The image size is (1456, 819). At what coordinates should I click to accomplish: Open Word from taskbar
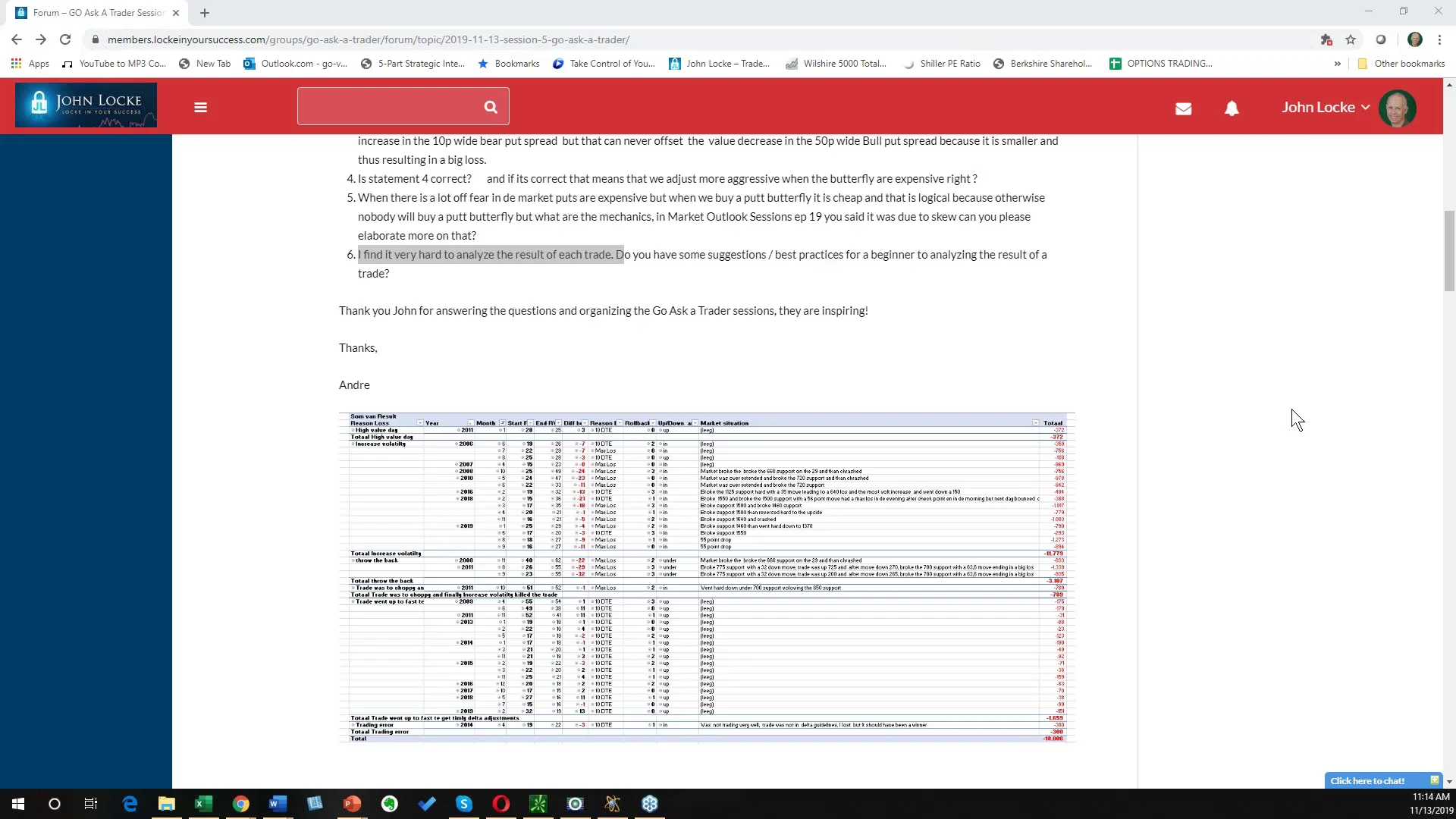pyautogui.click(x=278, y=804)
